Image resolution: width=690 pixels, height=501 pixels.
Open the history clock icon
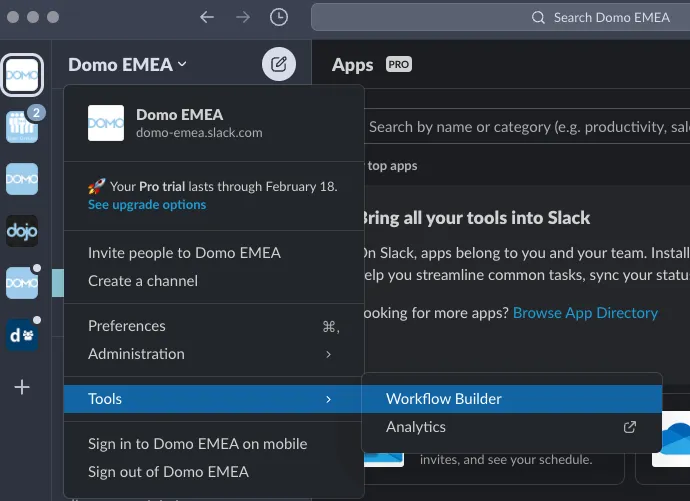(279, 17)
